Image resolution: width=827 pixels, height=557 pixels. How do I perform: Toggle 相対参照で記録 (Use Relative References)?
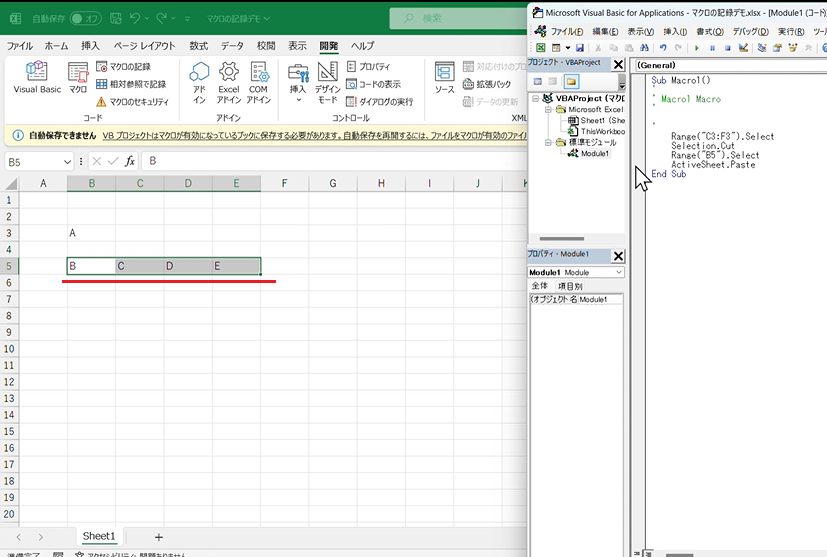[131, 84]
